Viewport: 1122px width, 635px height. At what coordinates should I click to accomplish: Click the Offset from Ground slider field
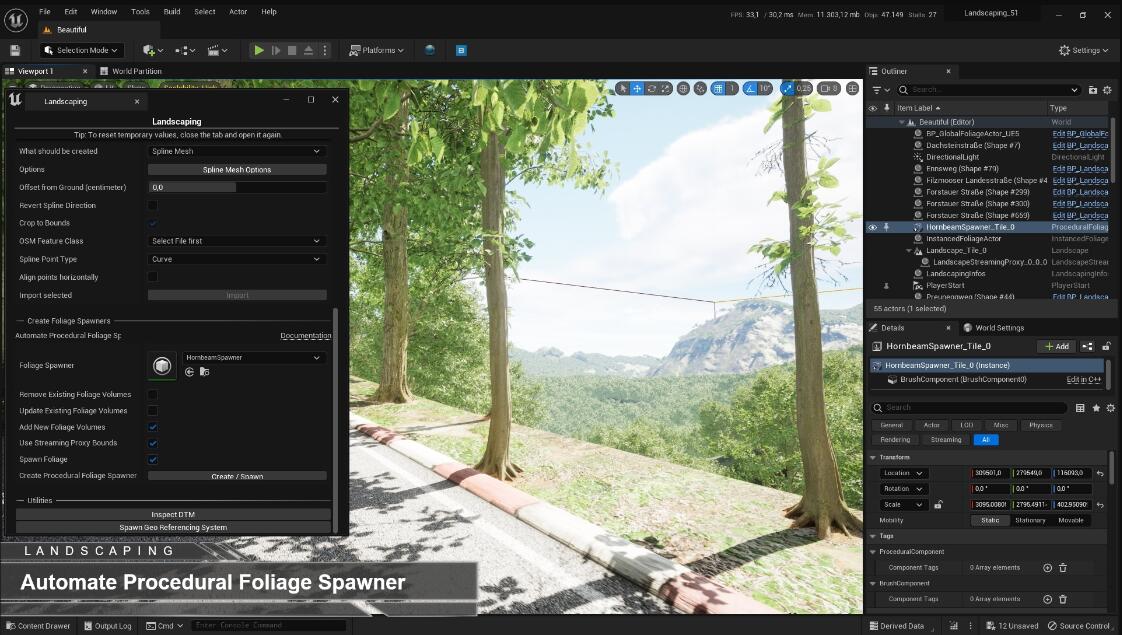click(x=237, y=187)
